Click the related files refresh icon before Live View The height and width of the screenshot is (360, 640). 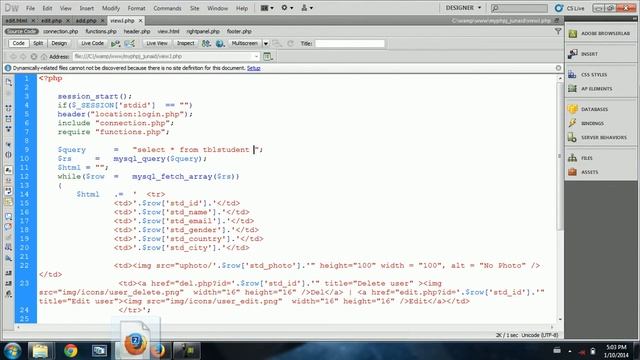tap(129, 43)
